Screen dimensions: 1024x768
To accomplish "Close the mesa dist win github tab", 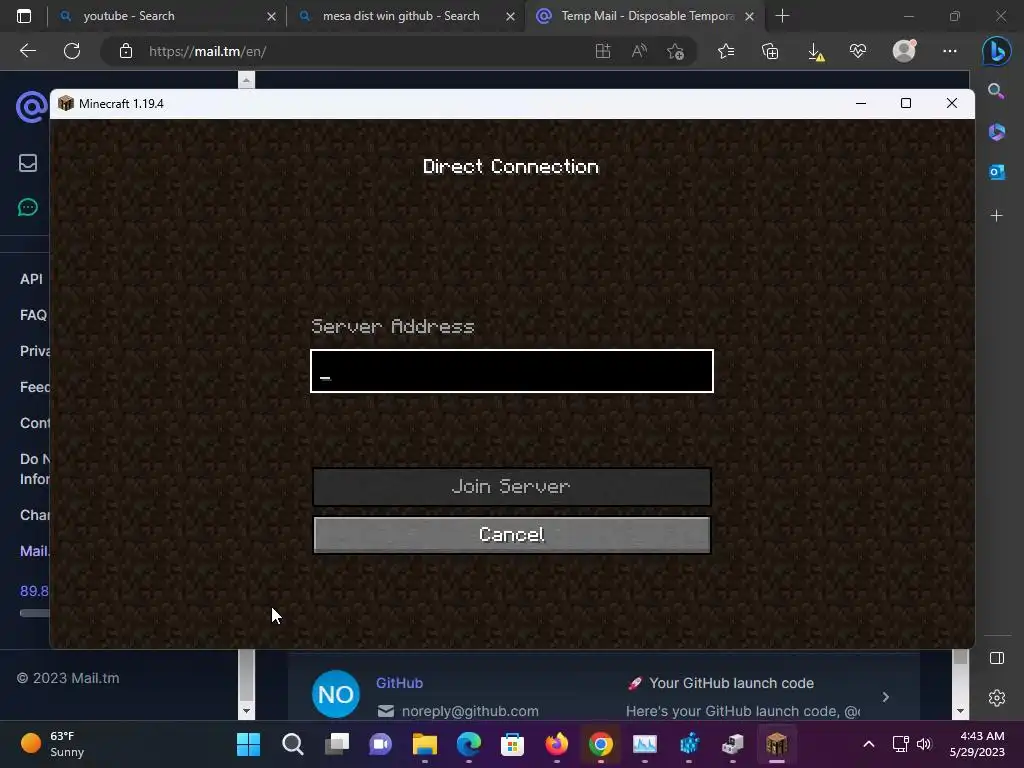I will [x=511, y=16].
